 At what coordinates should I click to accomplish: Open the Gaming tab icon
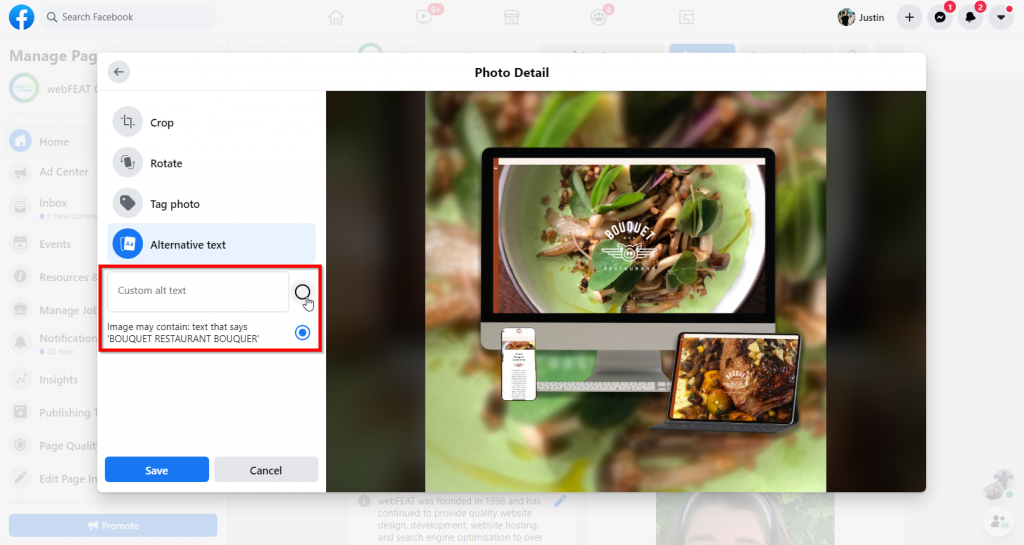pyautogui.click(x=686, y=17)
